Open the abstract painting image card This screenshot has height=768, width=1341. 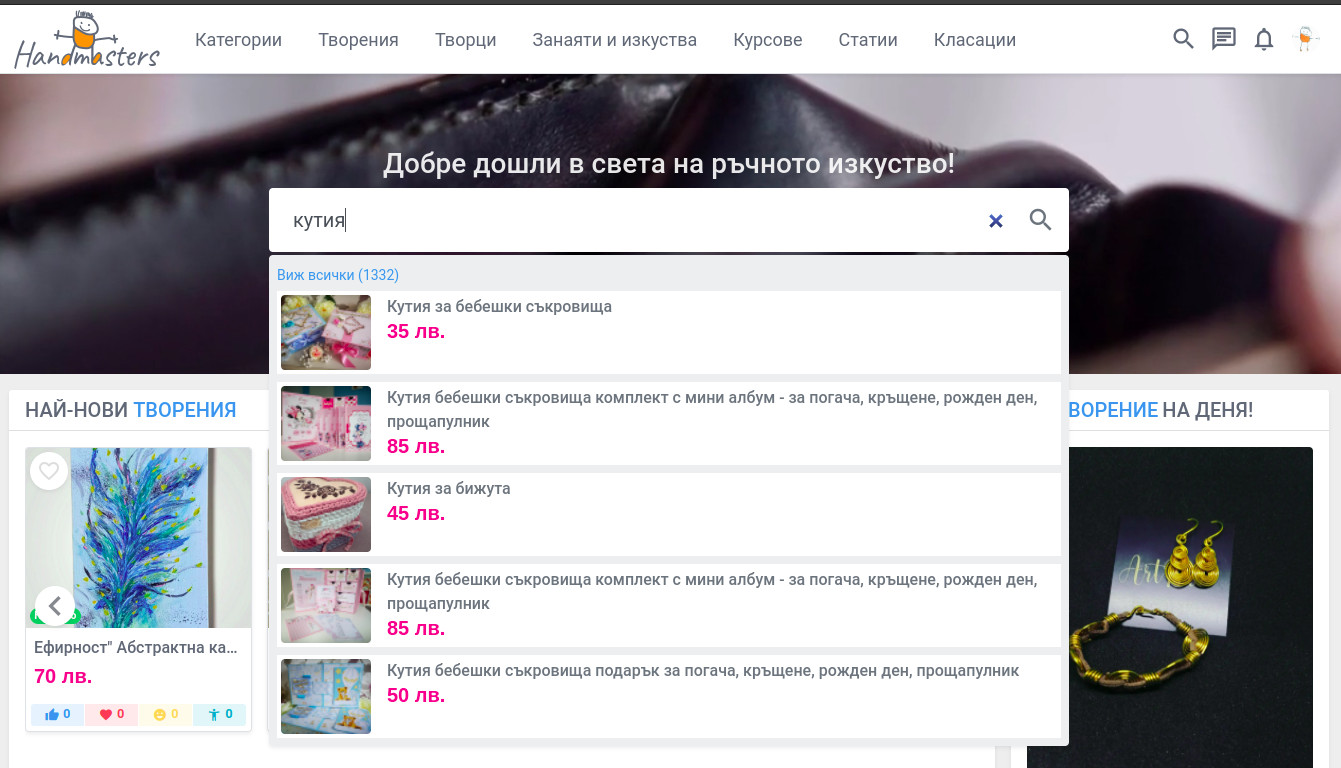138,538
